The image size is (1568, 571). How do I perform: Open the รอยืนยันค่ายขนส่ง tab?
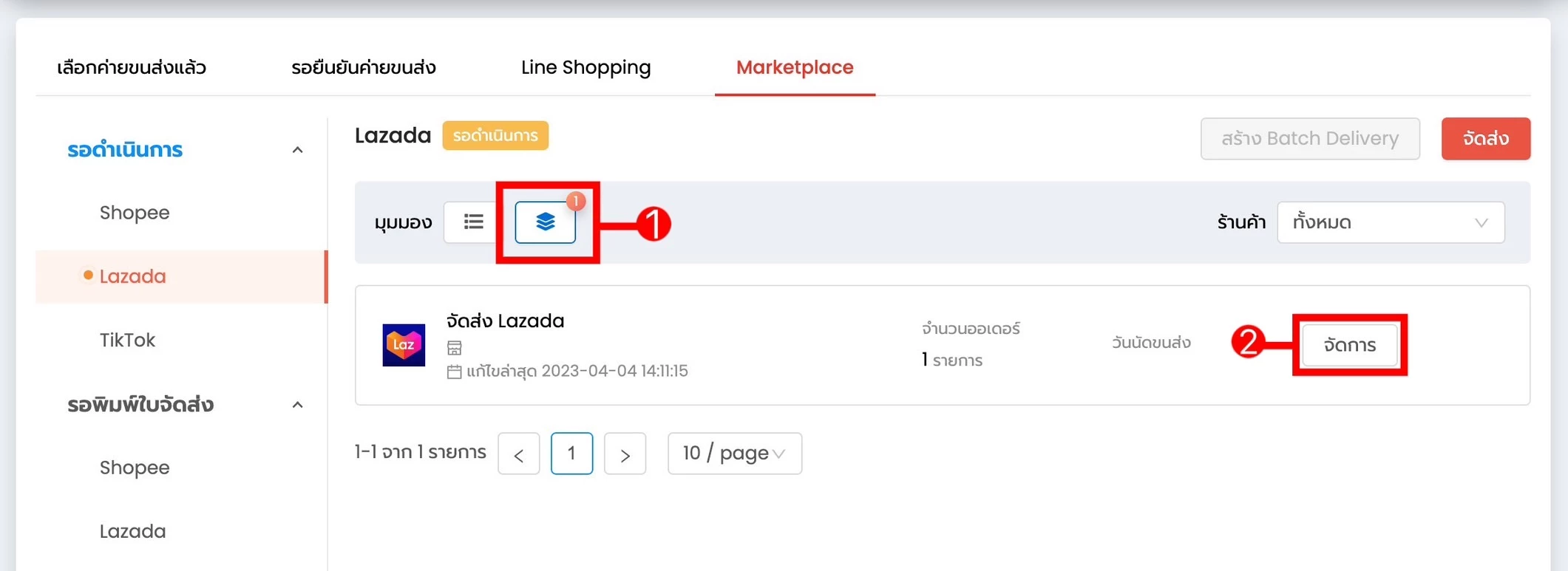(364, 67)
